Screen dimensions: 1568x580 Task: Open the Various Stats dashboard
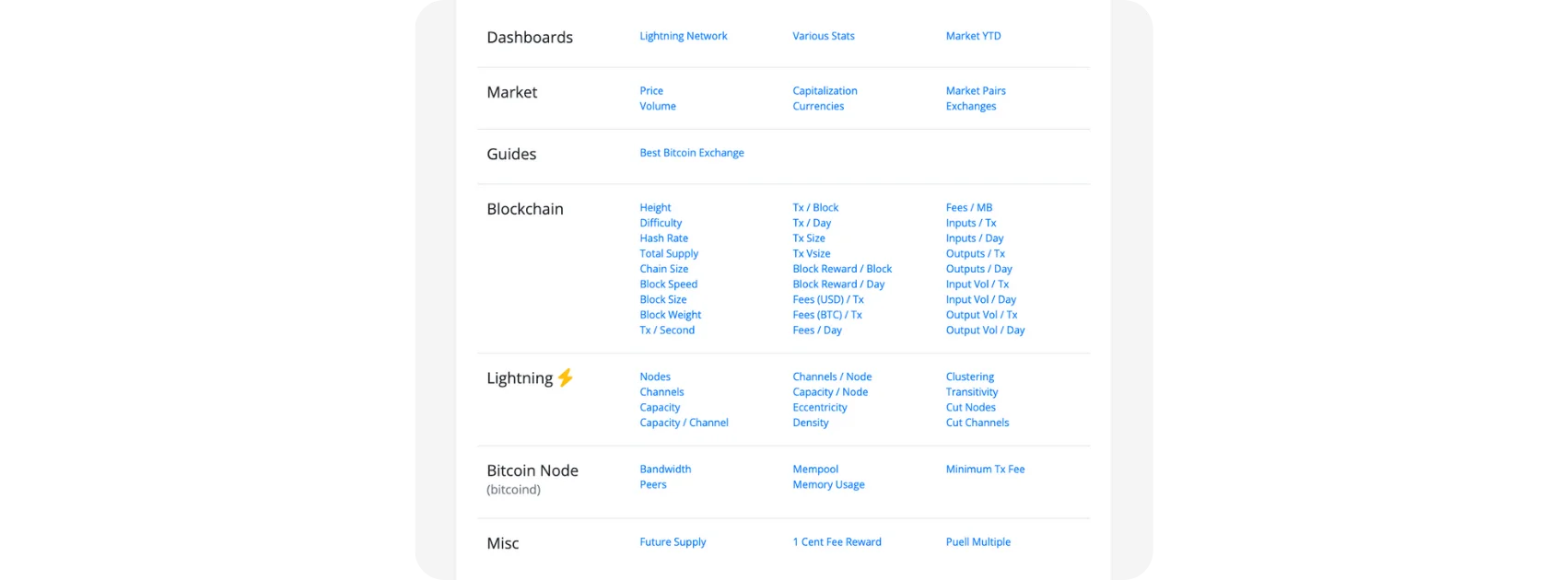click(823, 36)
